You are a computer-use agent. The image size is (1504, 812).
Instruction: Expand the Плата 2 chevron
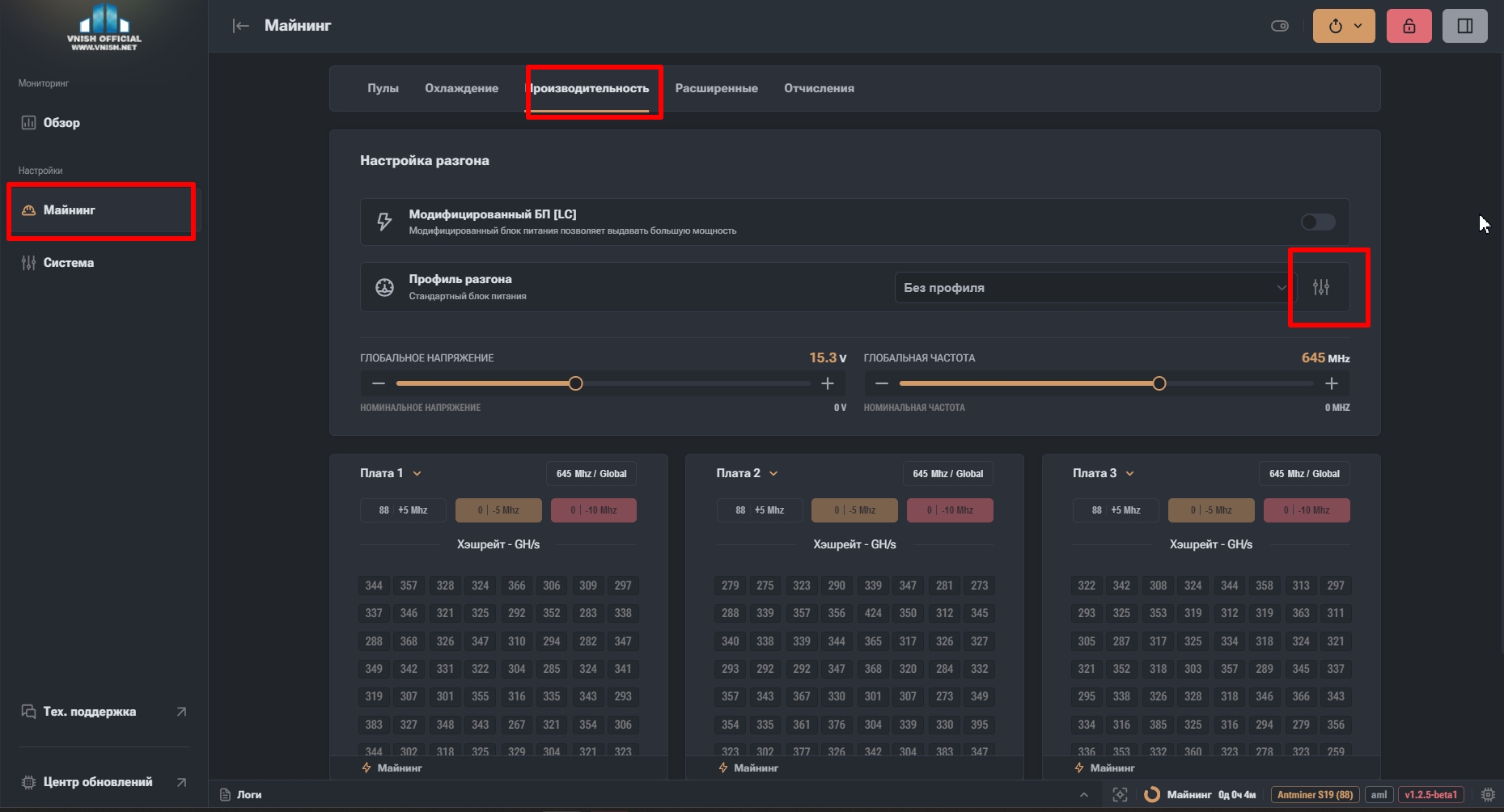coord(773,474)
